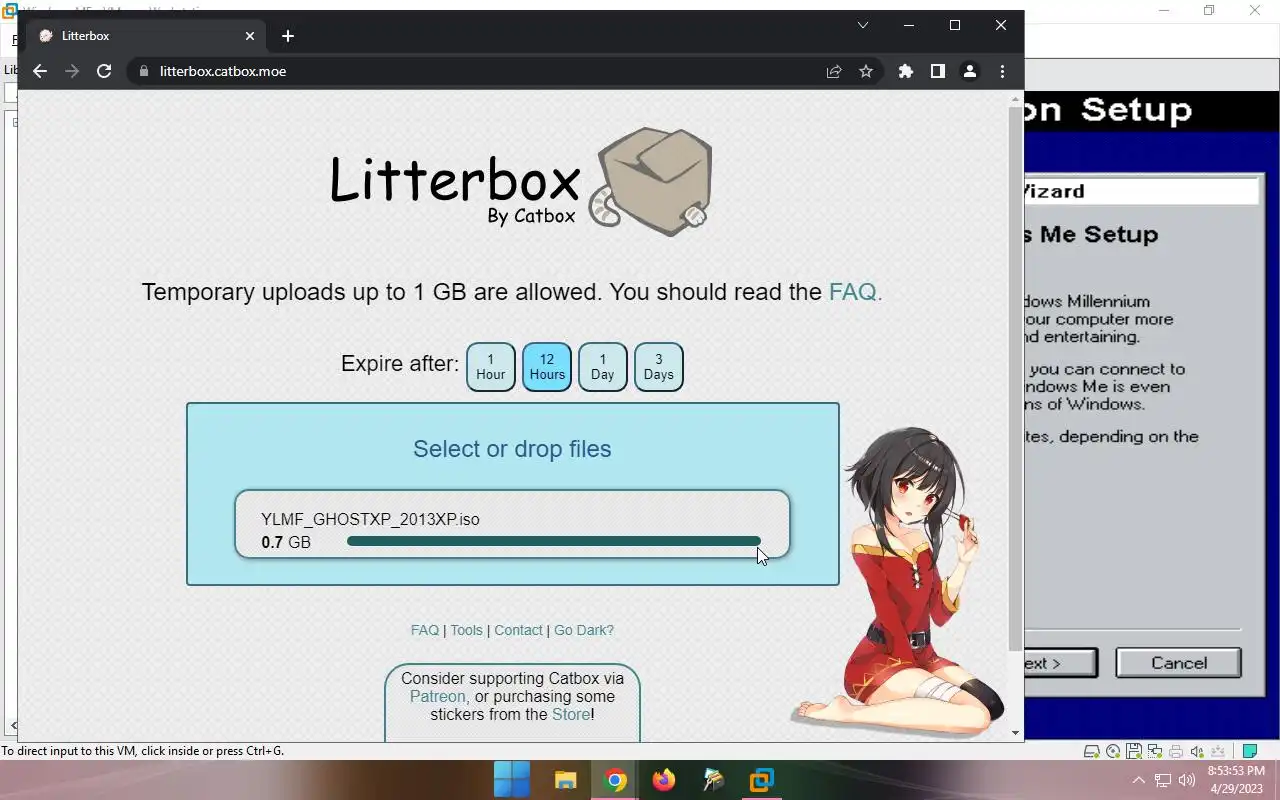Set expiry to 1 Hour
This screenshot has height=800, width=1280.
[491, 367]
